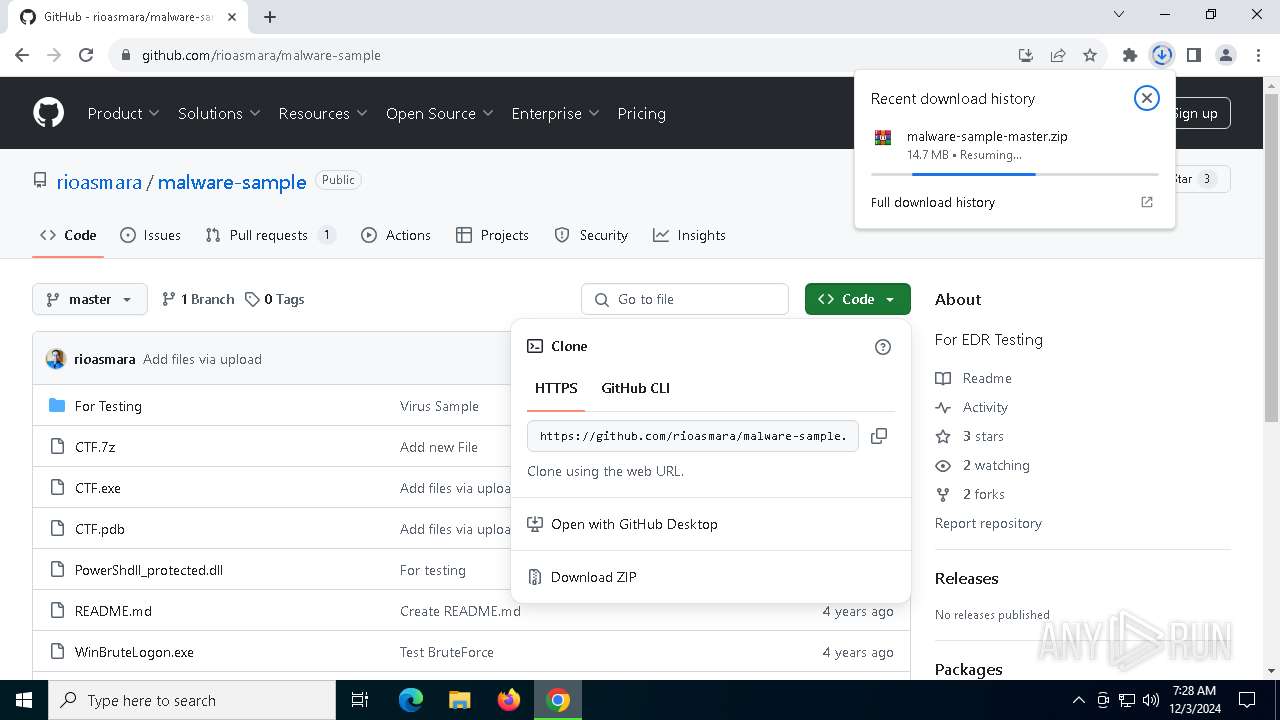Click malware-sample-master.zip archive icon
Viewport: 1280px width, 720px height.
point(882,138)
